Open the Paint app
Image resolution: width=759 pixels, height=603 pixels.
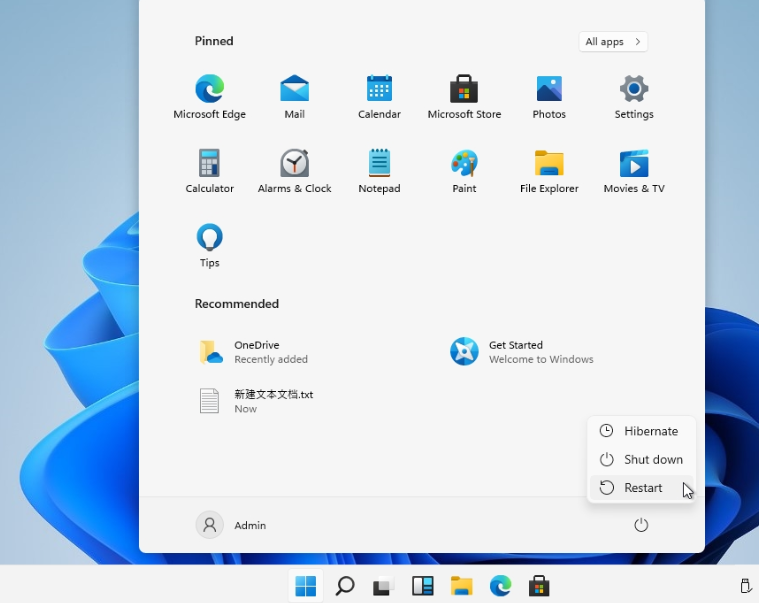click(x=464, y=163)
